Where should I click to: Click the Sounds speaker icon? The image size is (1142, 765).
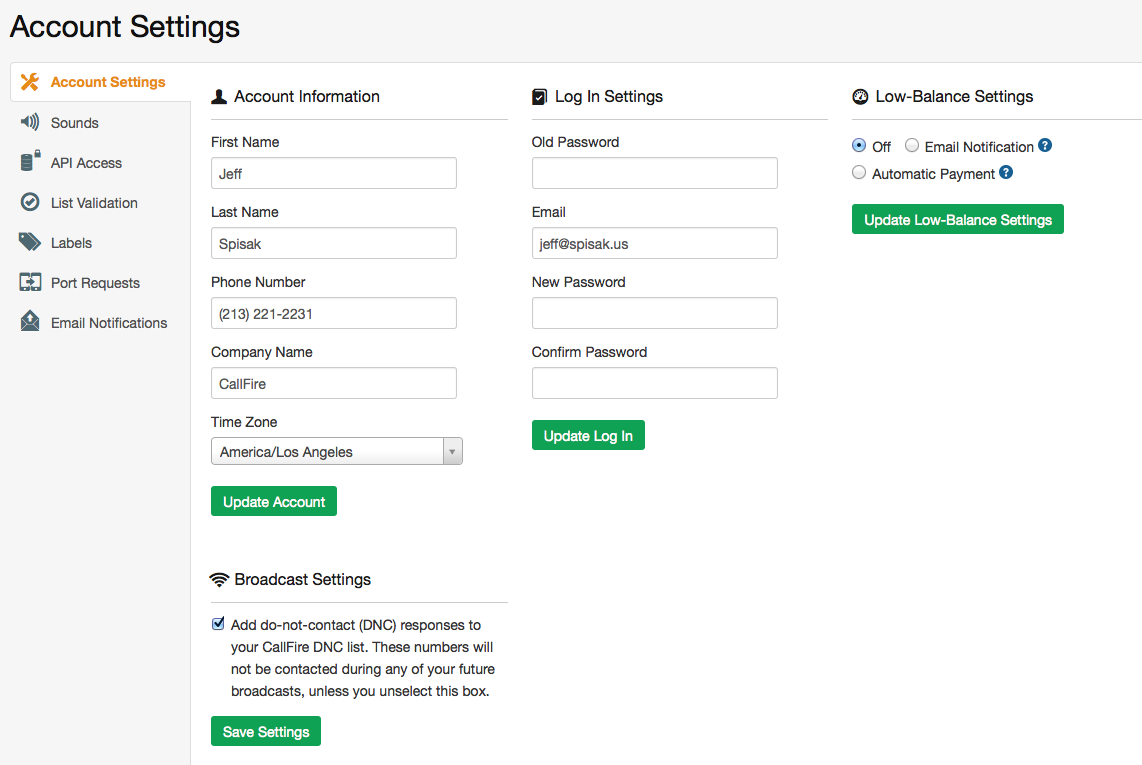[x=30, y=122]
